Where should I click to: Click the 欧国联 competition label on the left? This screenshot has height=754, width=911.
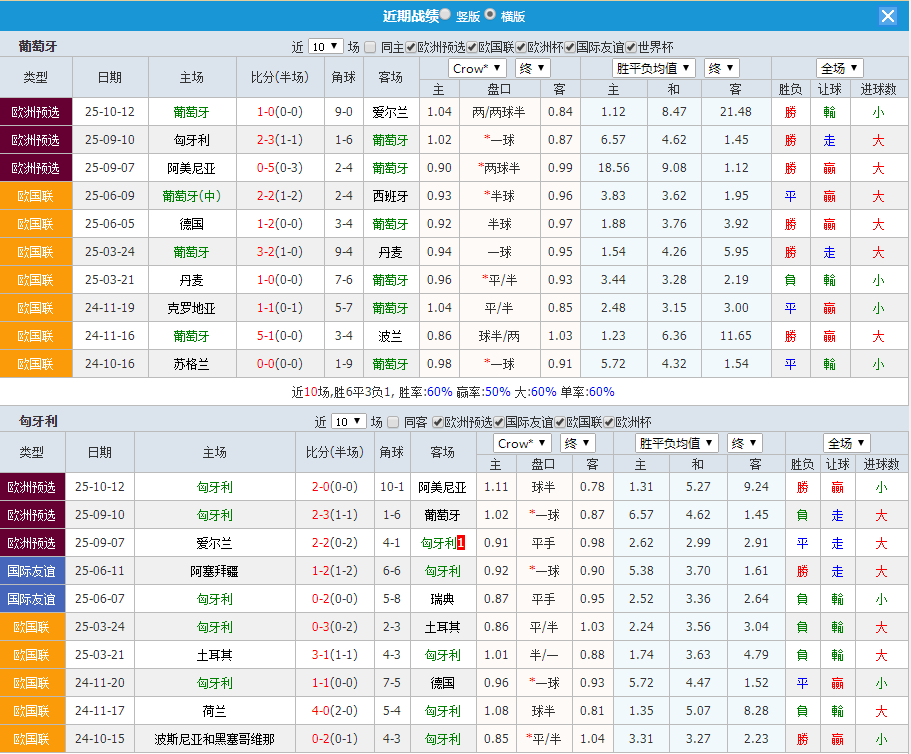tap(36, 197)
